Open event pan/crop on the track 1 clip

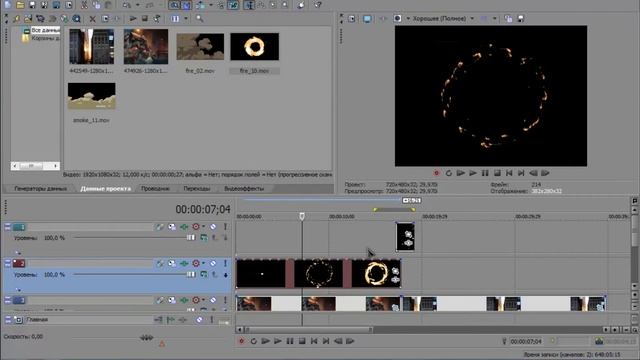click(x=409, y=234)
